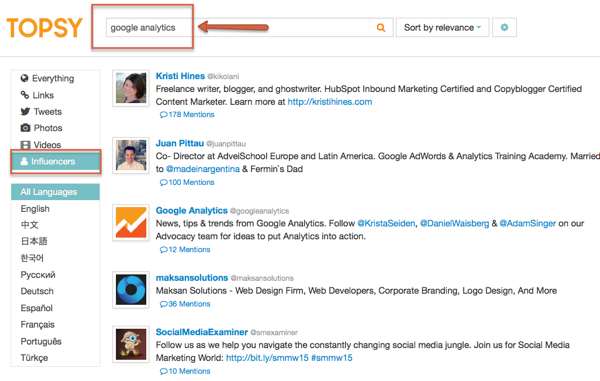The image size is (600, 381).
Task: Filter results by 日本語
Action: pyautogui.click(x=34, y=241)
